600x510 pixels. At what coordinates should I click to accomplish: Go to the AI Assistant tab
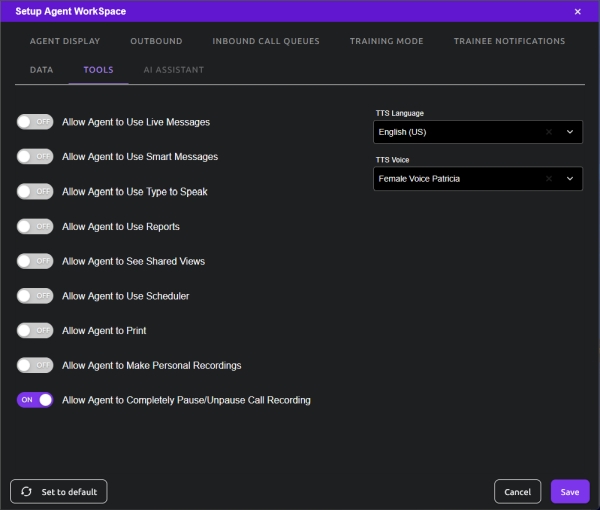[x=174, y=70]
